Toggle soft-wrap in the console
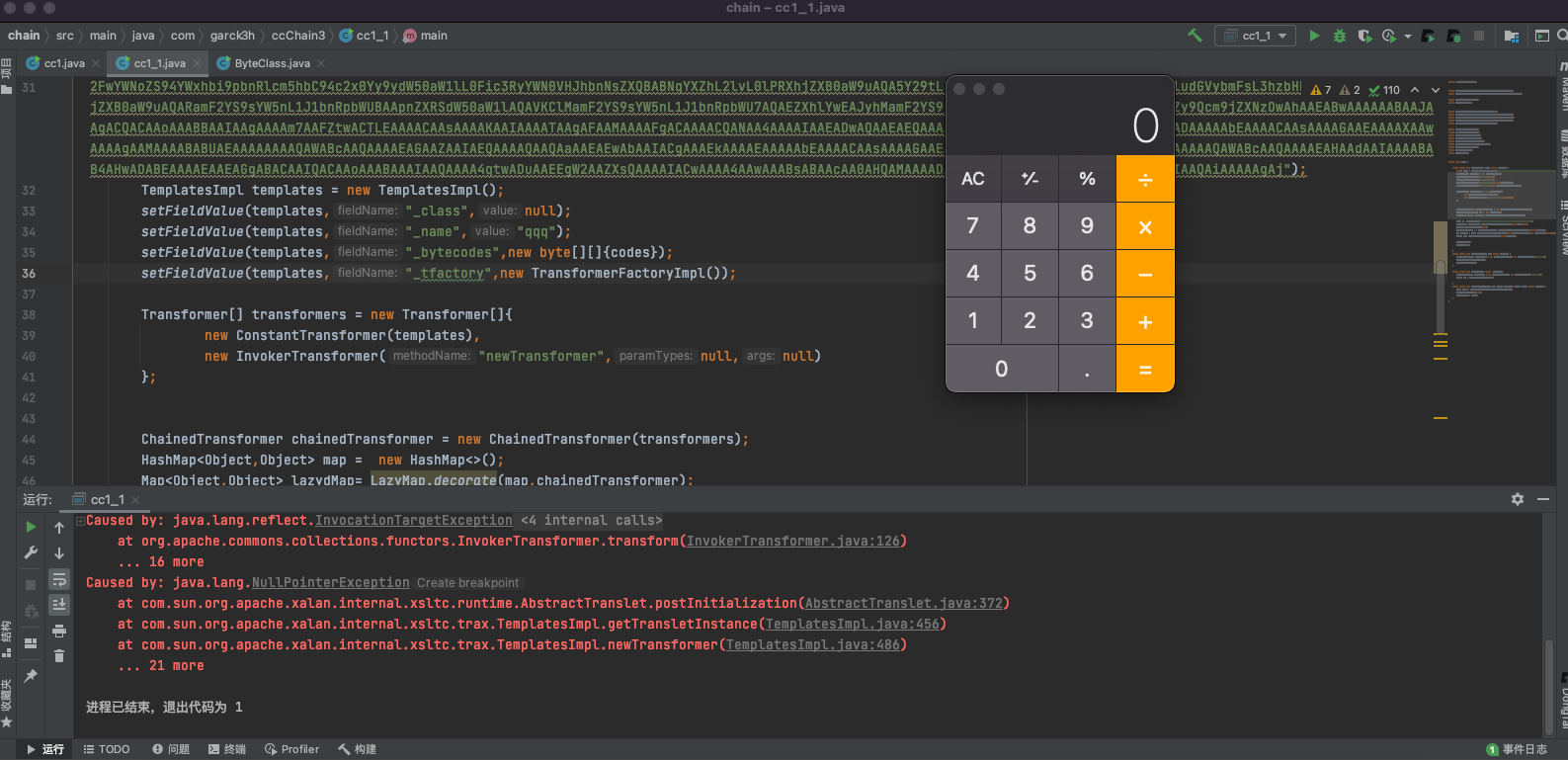This screenshot has width=1568, height=760. click(x=59, y=579)
